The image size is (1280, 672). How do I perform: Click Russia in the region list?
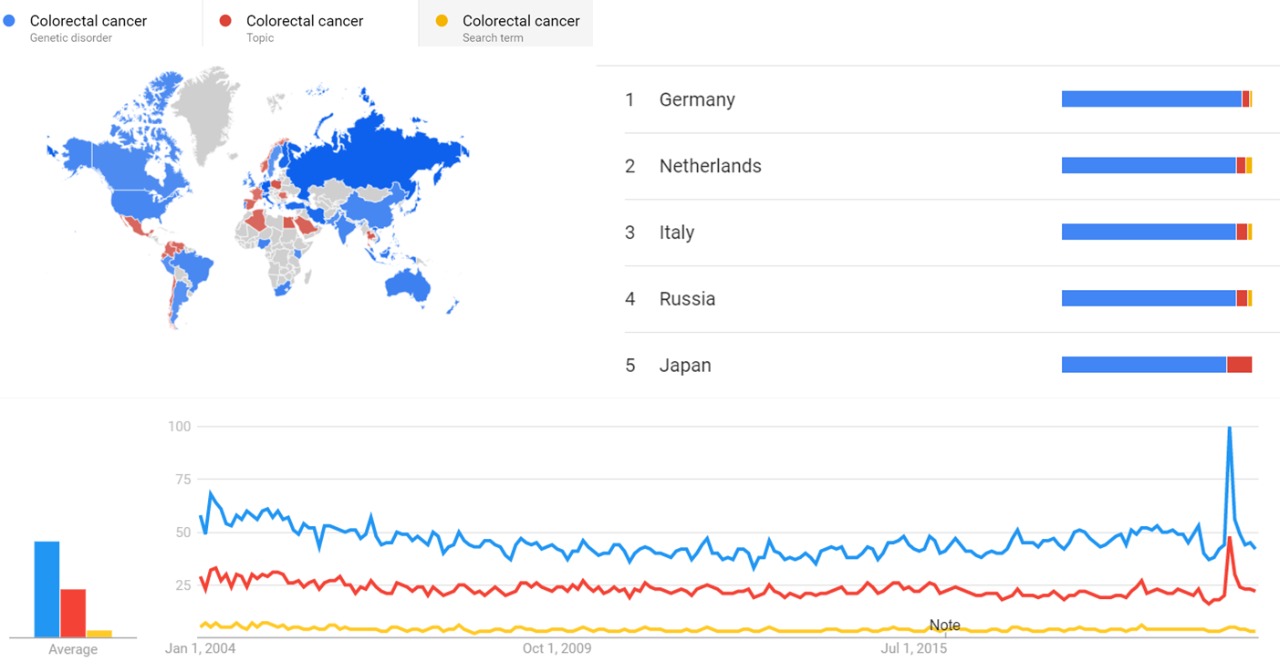point(687,299)
